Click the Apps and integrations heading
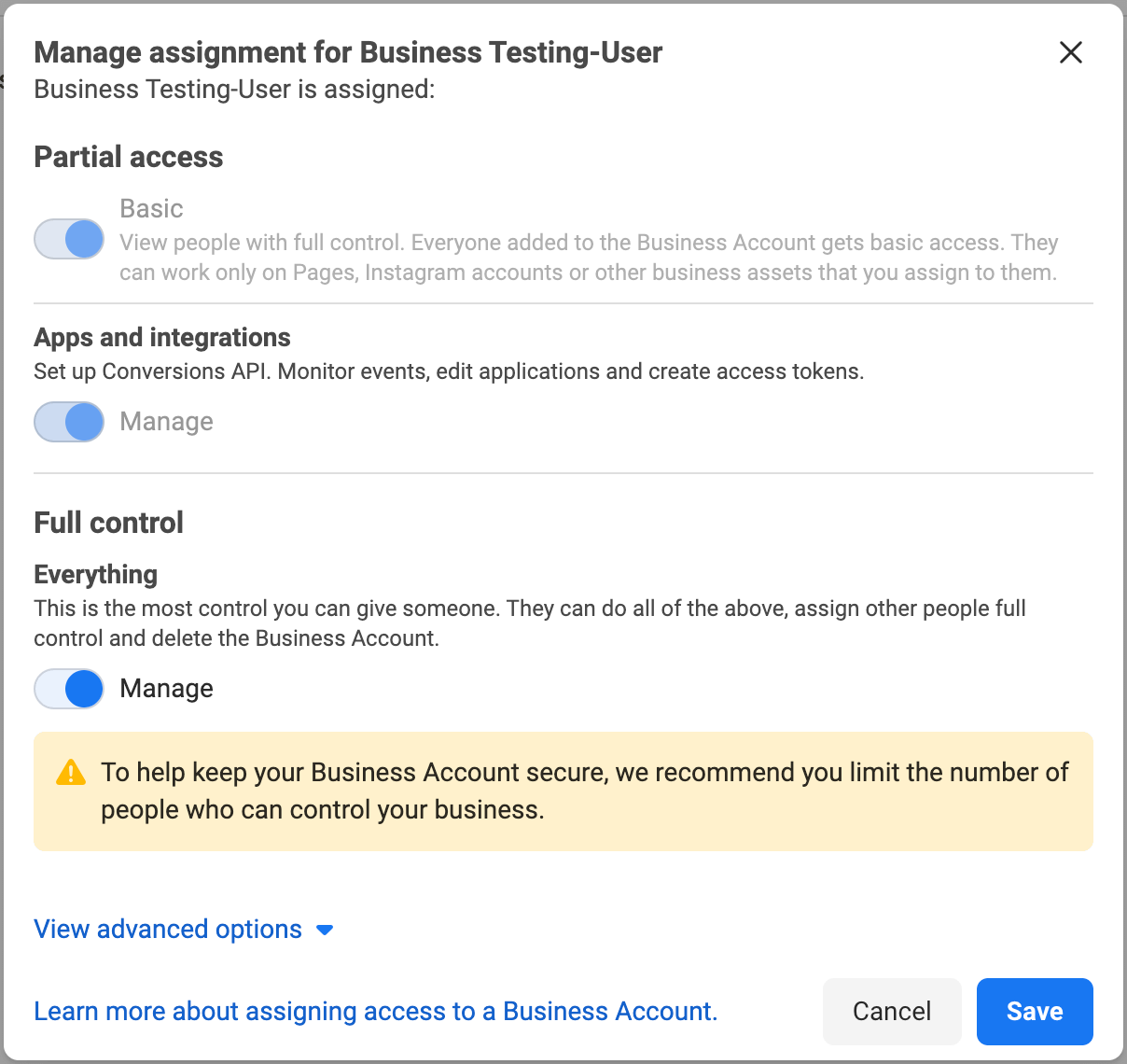Image resolution: width=1127 pixels, height=1064 pixels. (x=162, y=337)
